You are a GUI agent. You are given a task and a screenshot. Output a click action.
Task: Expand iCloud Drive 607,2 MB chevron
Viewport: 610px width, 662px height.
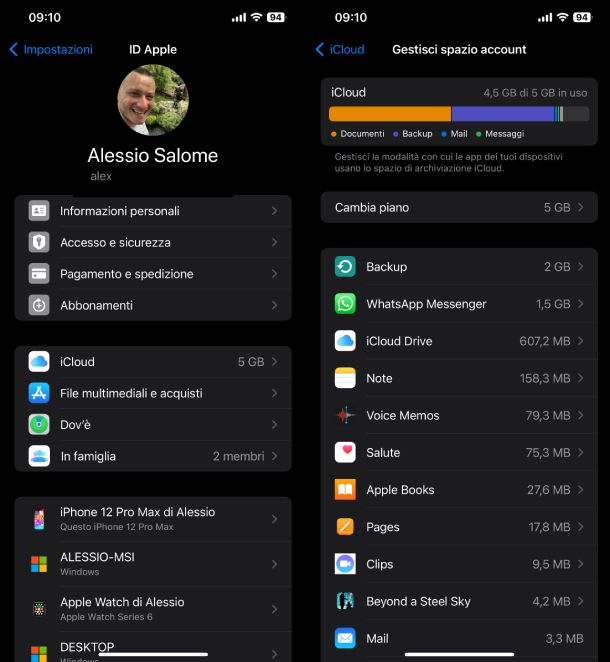(581, 341)
